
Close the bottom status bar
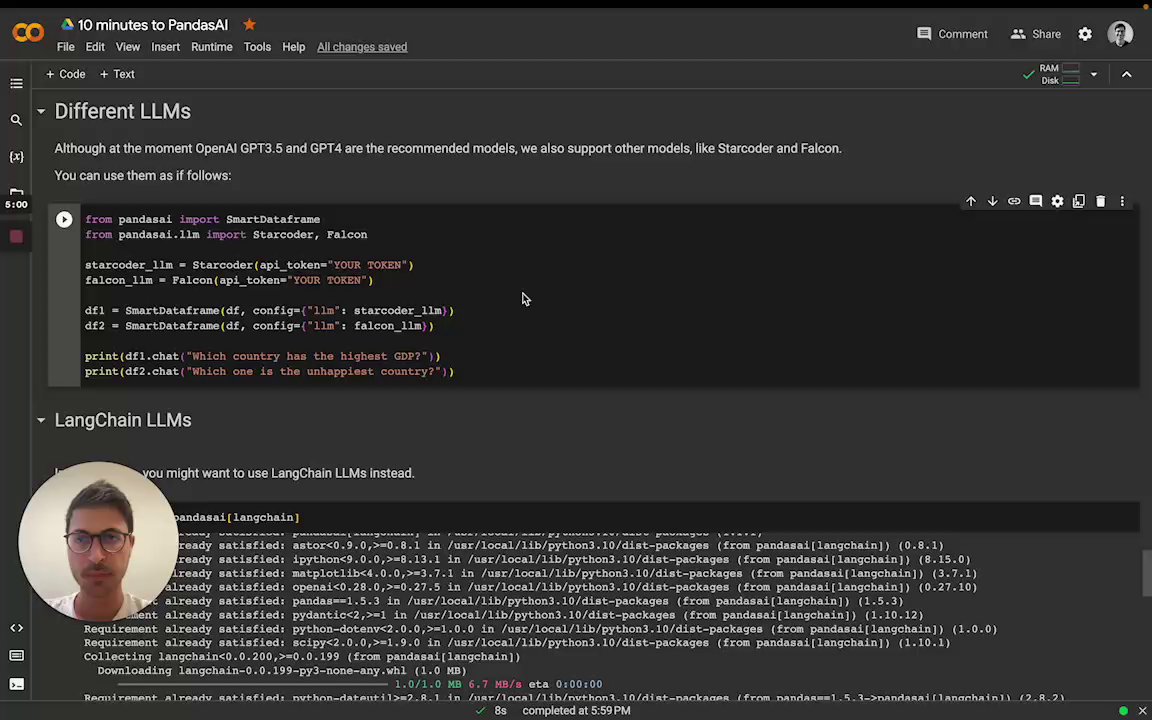1142,710
